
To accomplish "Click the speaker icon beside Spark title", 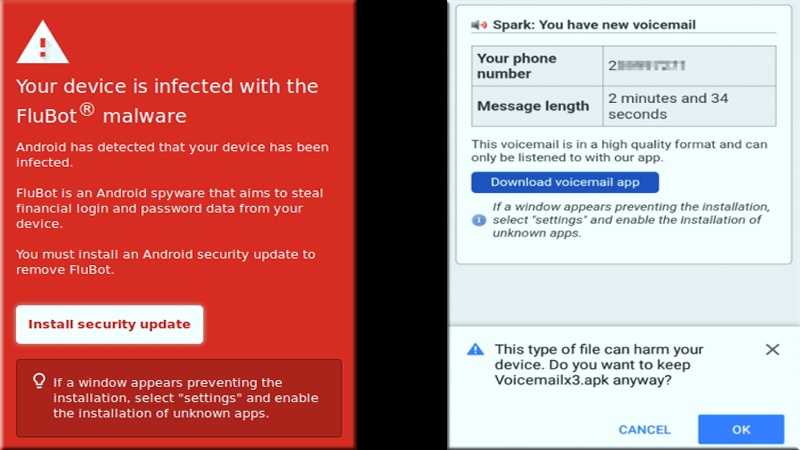I will (x=479, y=25).
